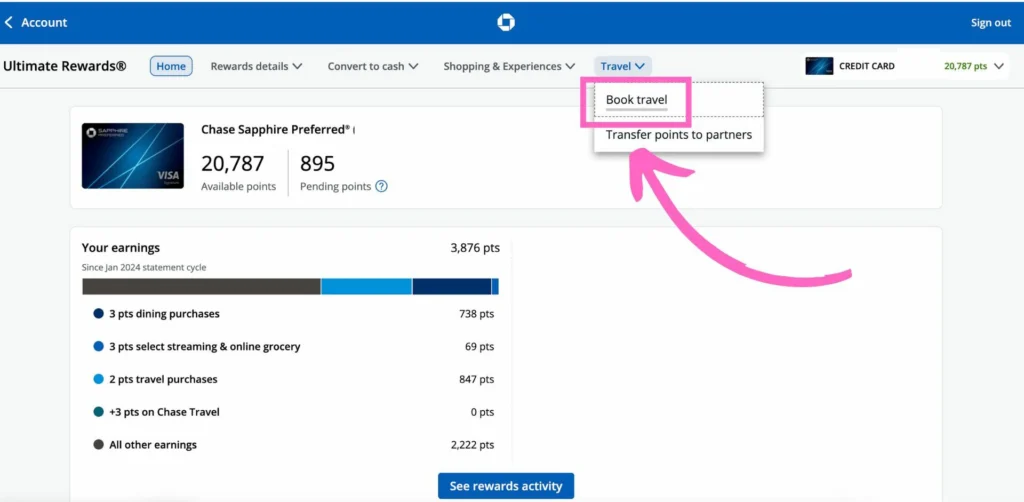Click 3 pts select streaming & online grocery

tap(204, 347)
